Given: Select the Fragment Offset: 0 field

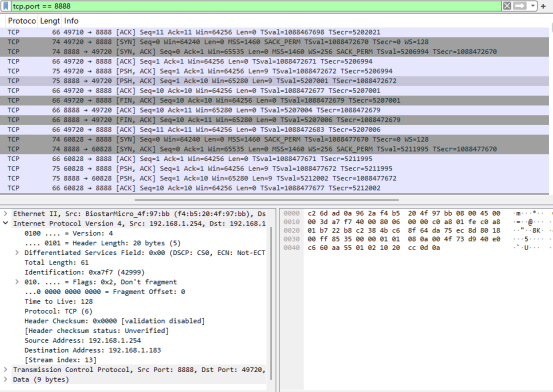Looking at the screenshot, I should pyautogui.click(x=105, y=292).
